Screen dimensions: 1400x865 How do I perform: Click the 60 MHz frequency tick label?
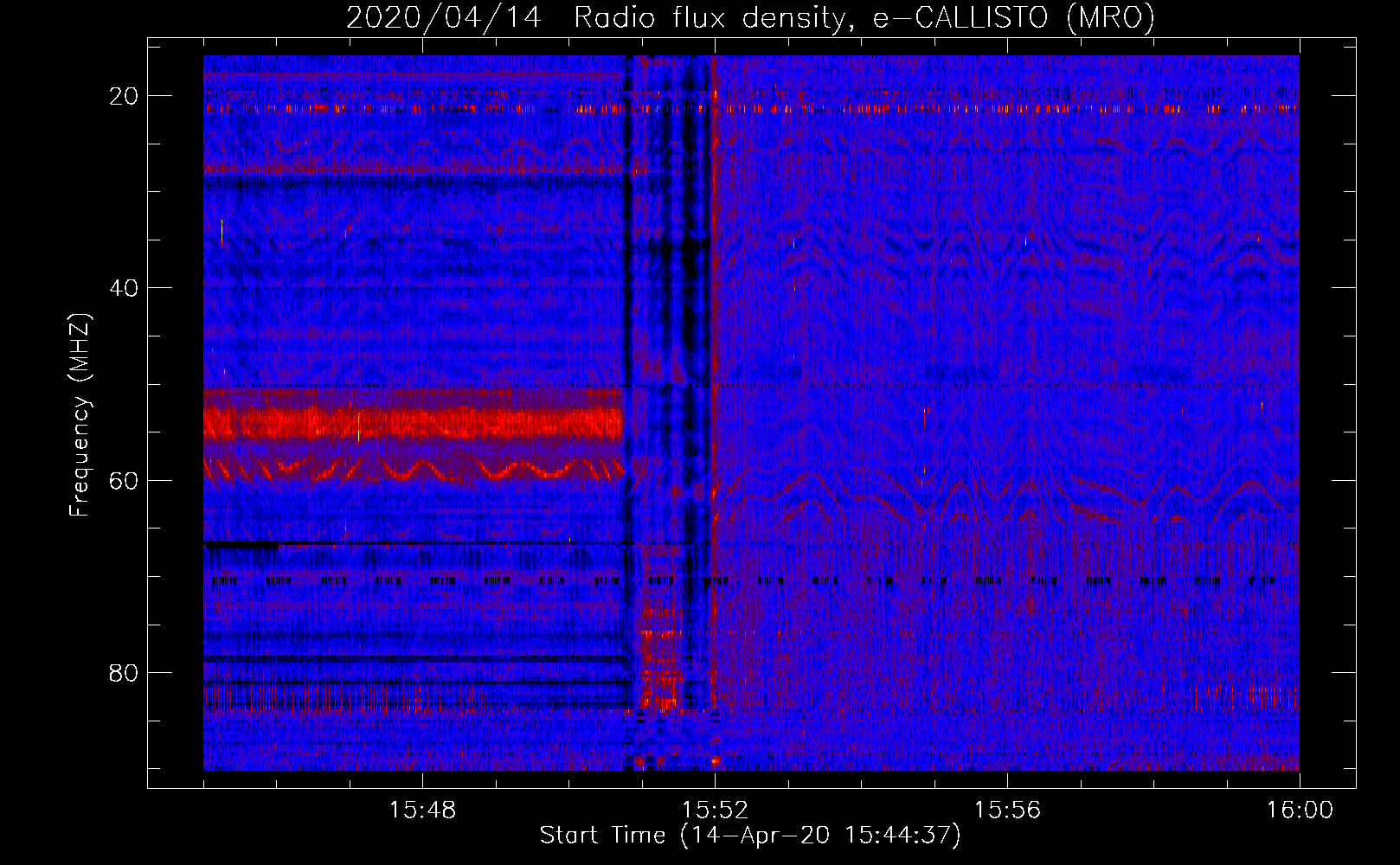click(124, 480)
